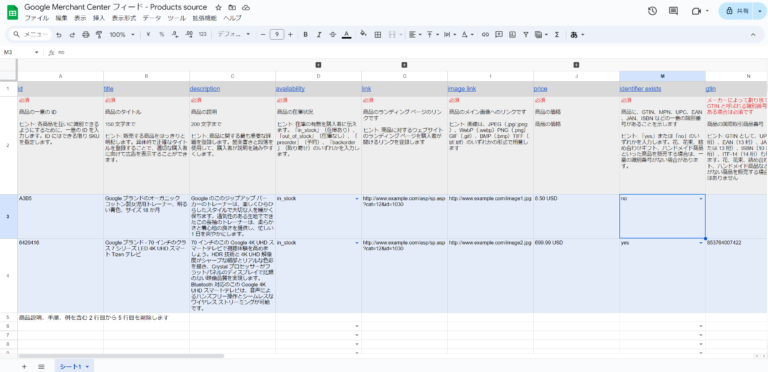This screenshot has width=768, height=372.
Task: Open the all sheets list icon
Action: (41, 367)
